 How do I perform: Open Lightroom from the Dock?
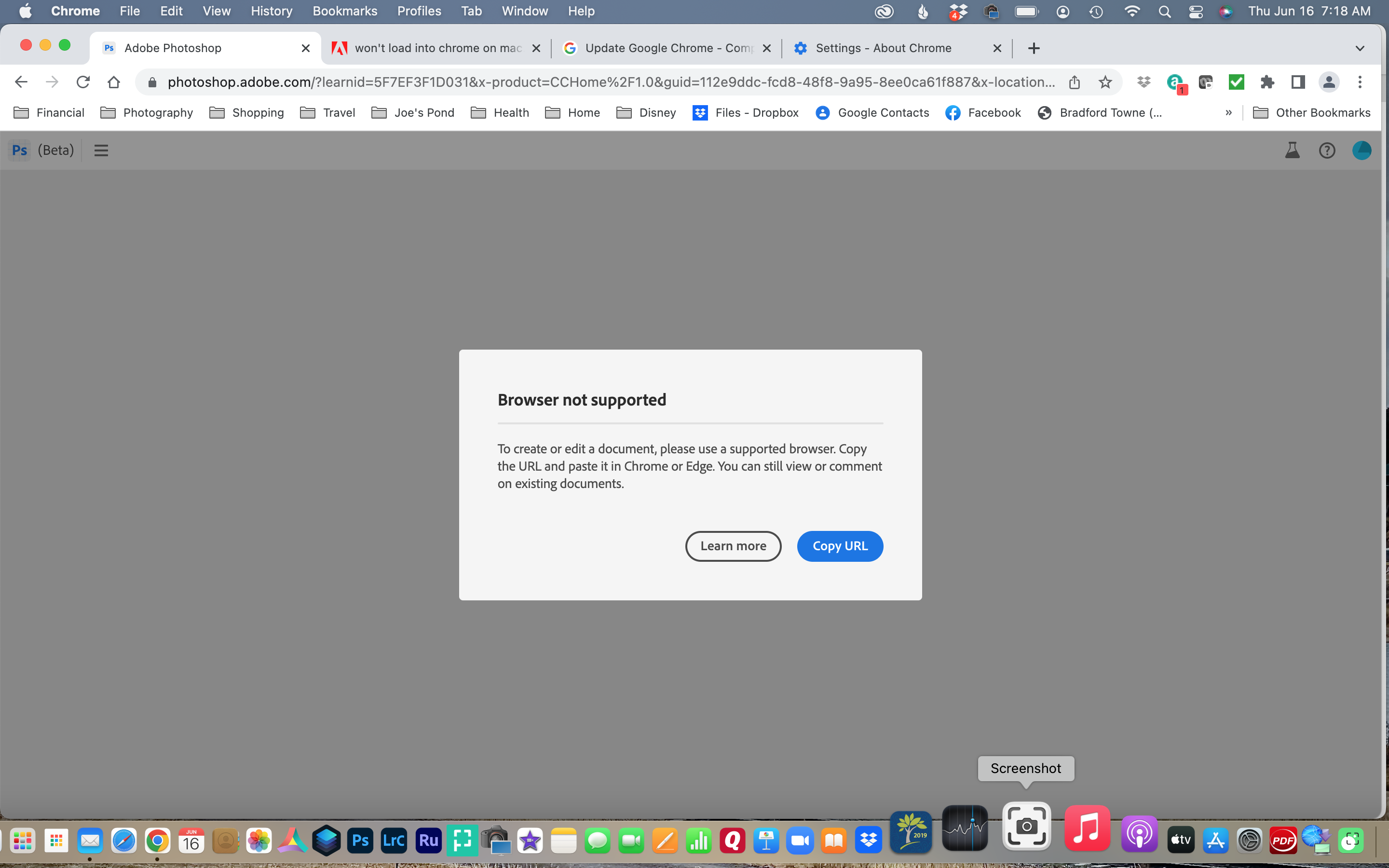(395, 840)
